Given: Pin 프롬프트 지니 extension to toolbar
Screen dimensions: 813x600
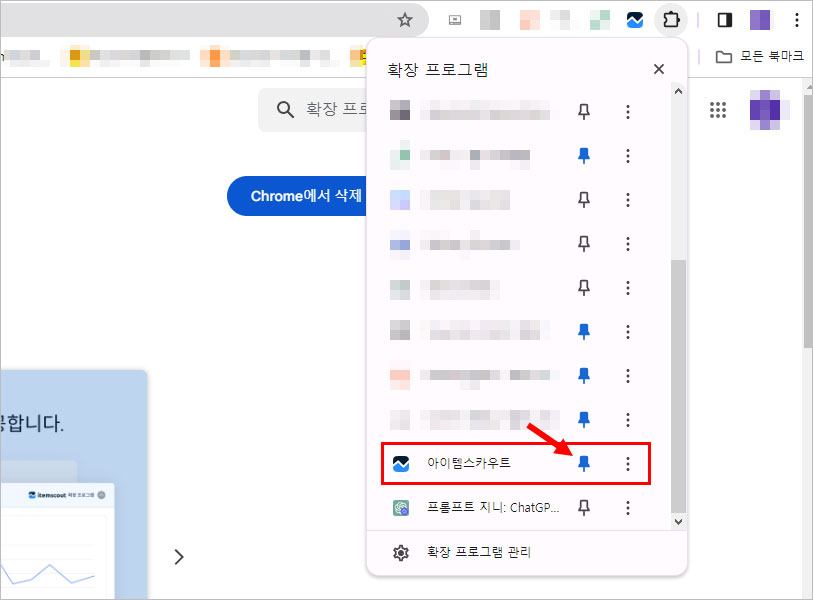Looking at the screenshot, I should pyautogui.click(x=584, y=508).
